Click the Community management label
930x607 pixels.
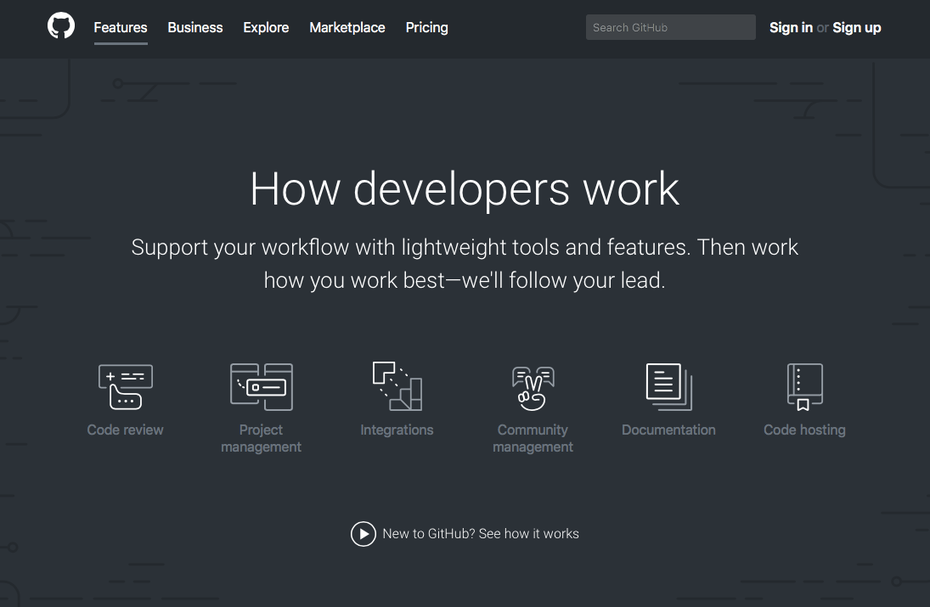533,438
